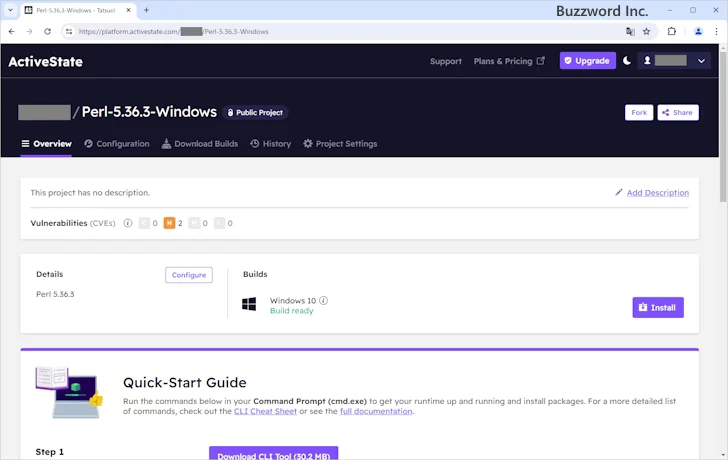This screenshot has height=460, width=728.
Task: Go to Project Settings tab
Action: [340, 144]
